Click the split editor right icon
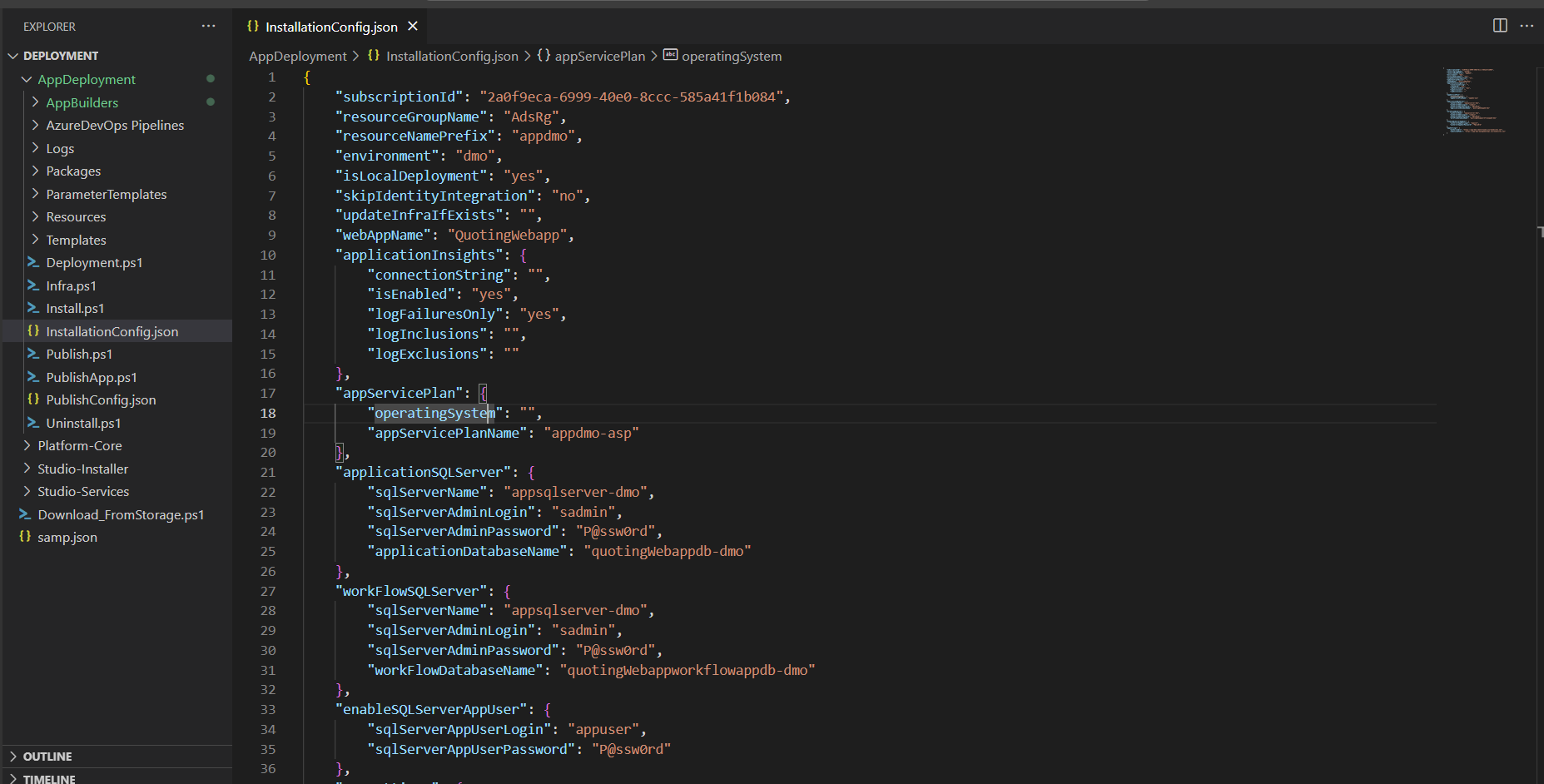1544x784 pixels. point(1500,26)
